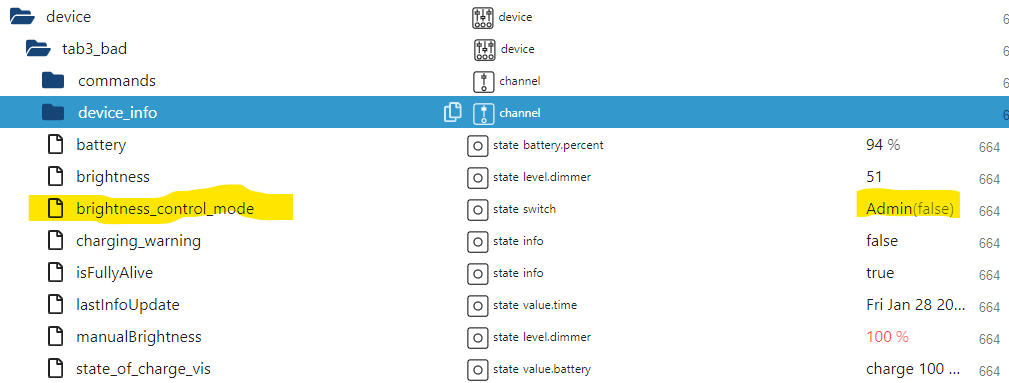Click the file icon beside charging_warning
This screenshot has height=383, width=1009.
click(57, 241)
